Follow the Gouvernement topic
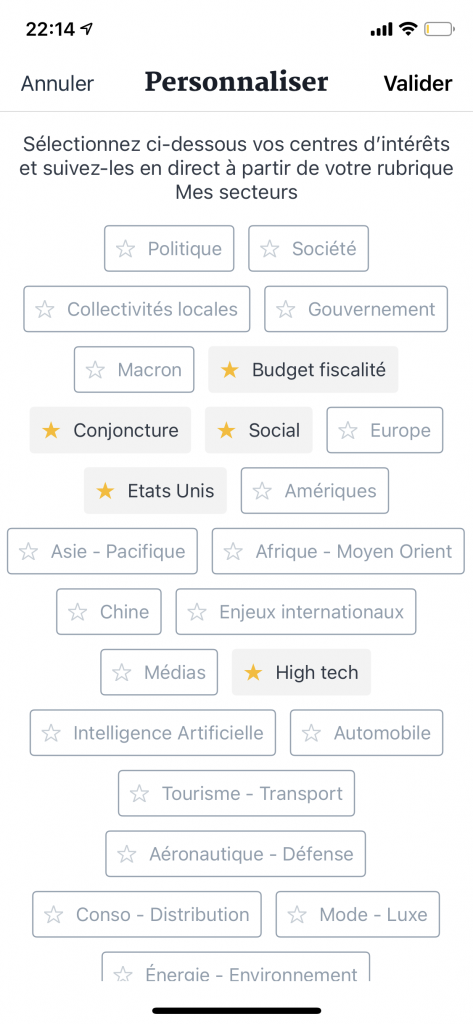This screenshot has height=1024, width=473. pyautogui.click(x=356, y=309)
